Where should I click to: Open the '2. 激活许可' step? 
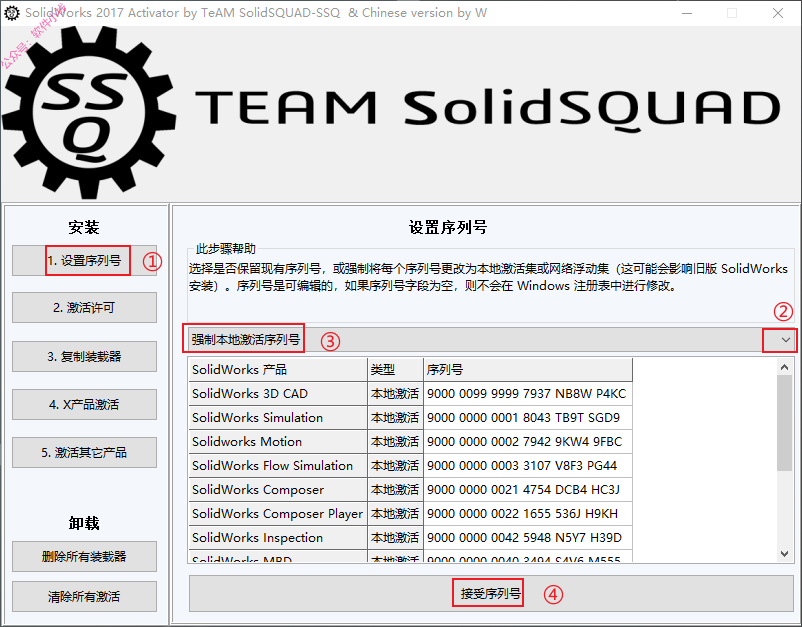pos(84,307)
